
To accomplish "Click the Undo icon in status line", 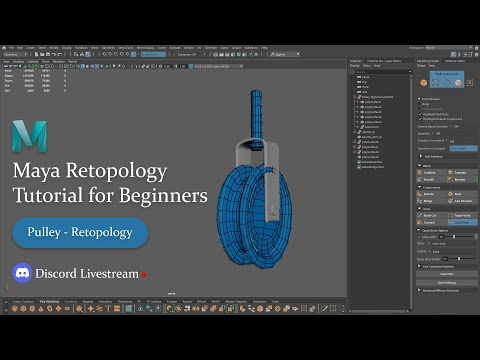I will click(54, 54).
